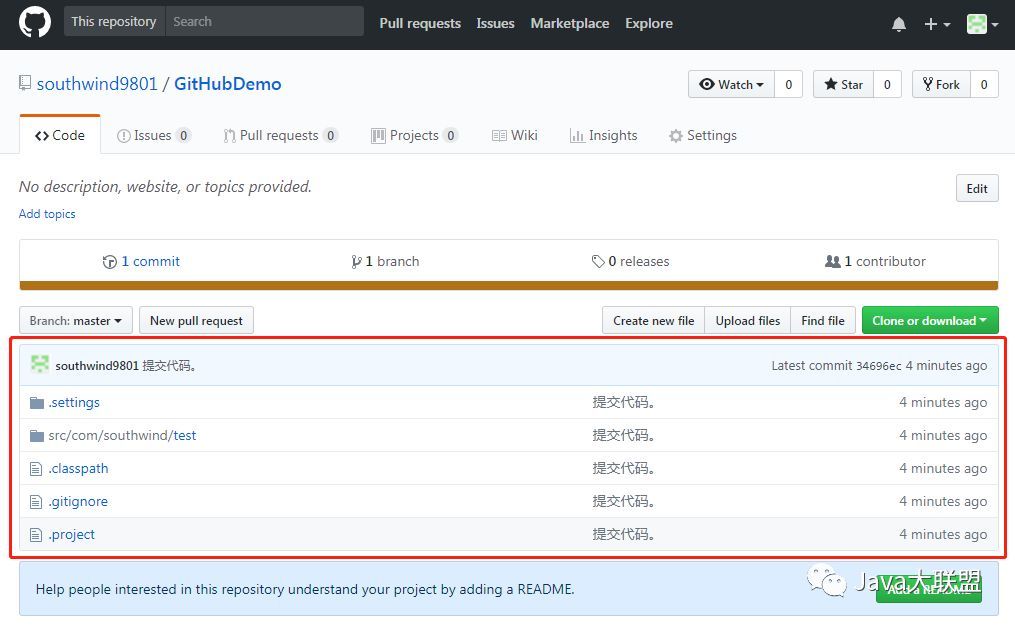The height and width of the screenshot is (626, 1015).
Task: Go to Marketplace
Action: 570,23
